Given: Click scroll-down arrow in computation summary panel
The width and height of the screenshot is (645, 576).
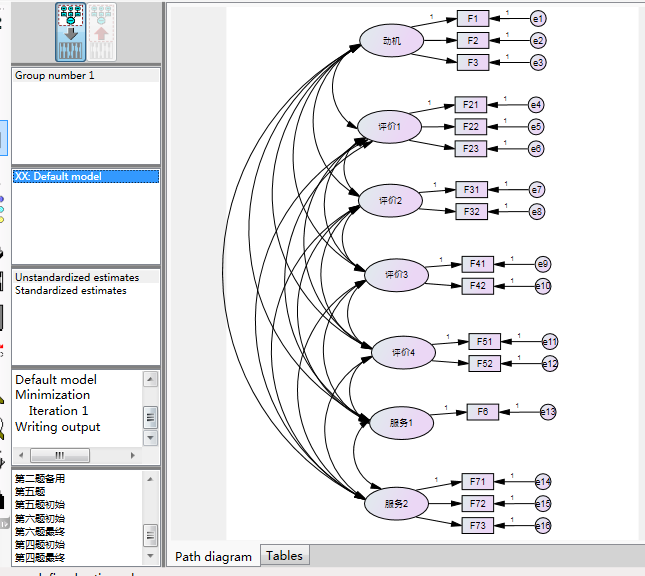Looking at the screenshot, I should click(x=150, y=438).
